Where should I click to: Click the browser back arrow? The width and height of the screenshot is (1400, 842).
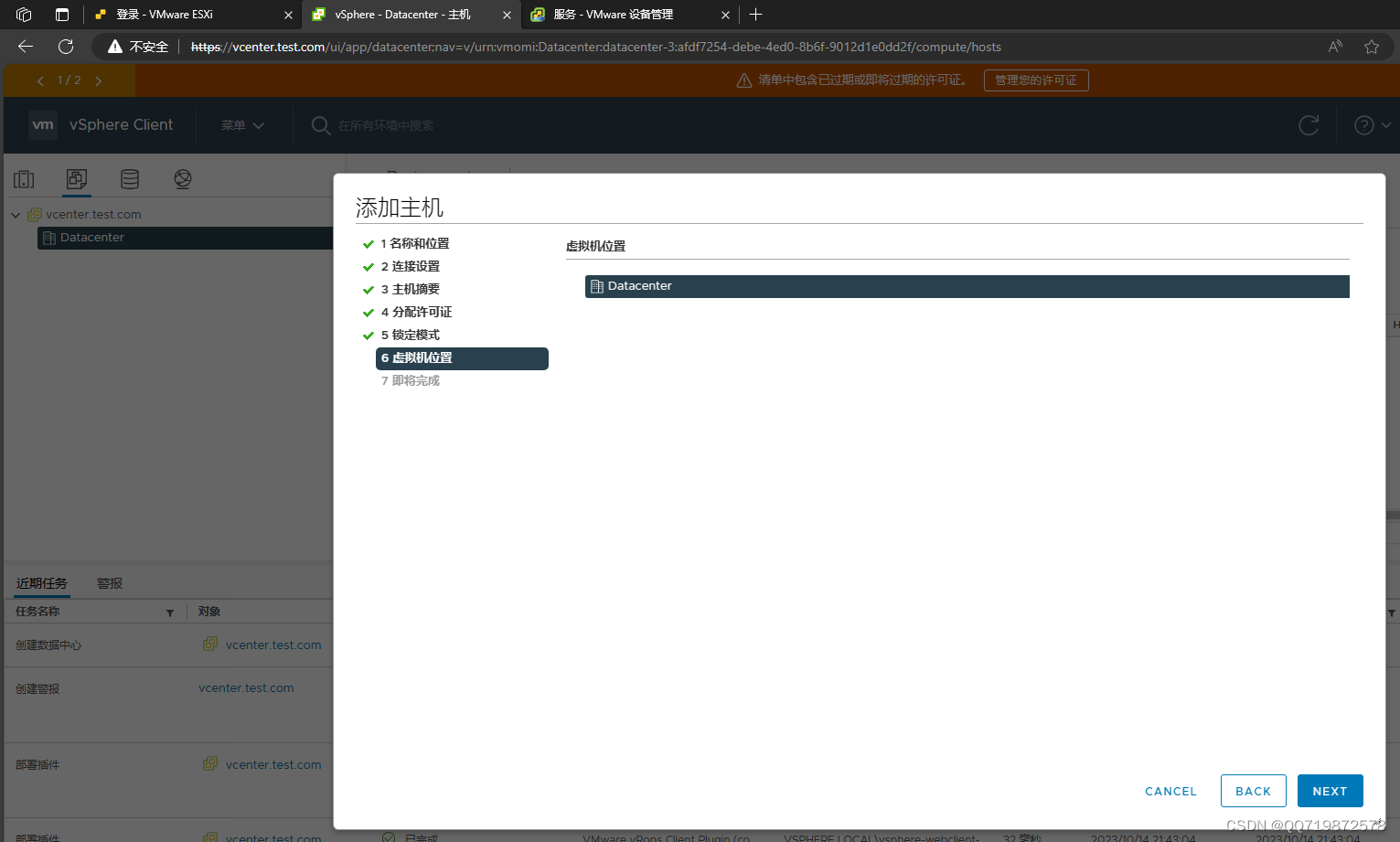pyautogui.click(x=26, y=47)
